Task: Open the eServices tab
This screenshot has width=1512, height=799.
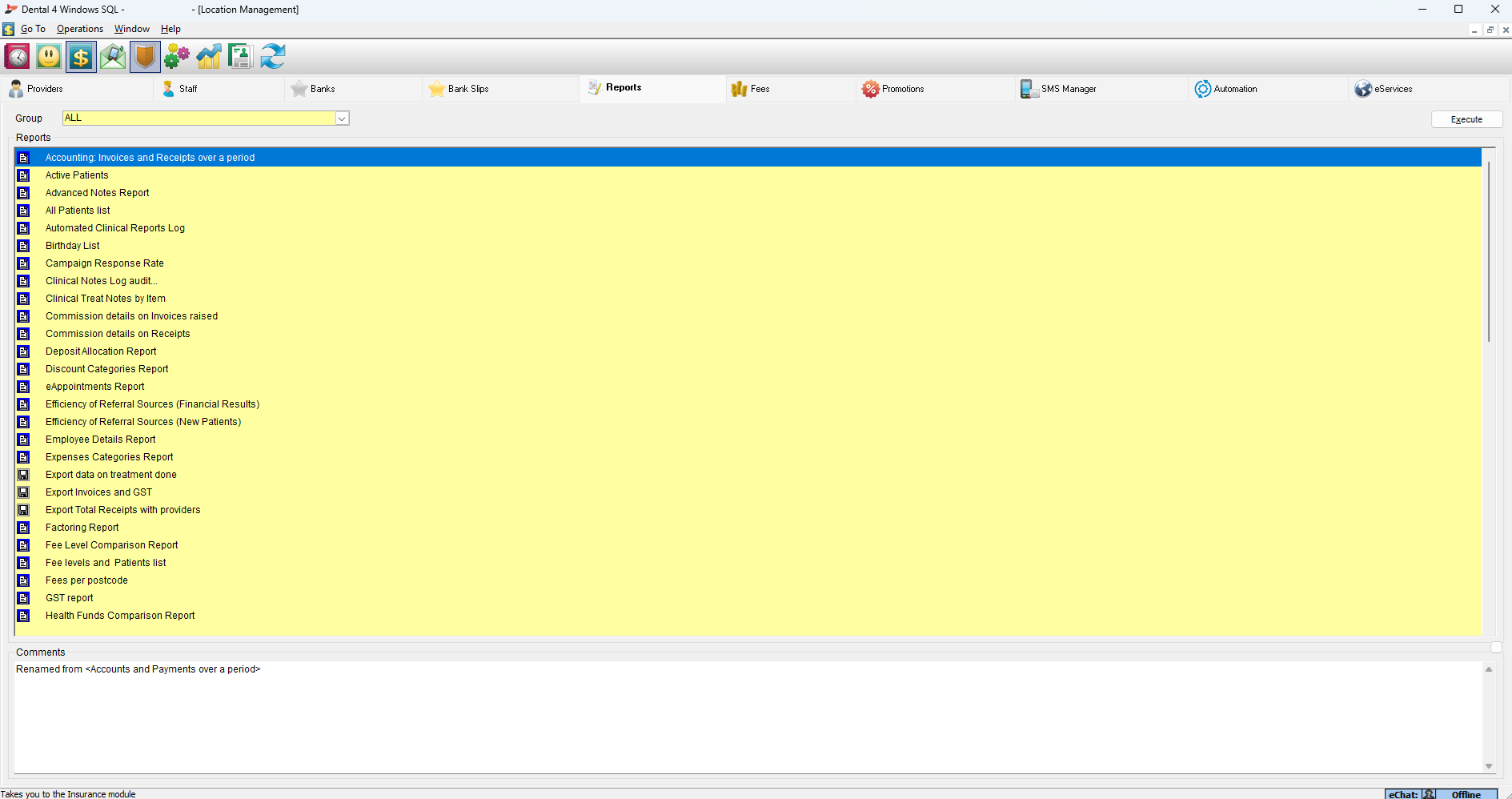Action: point(1393,89)
